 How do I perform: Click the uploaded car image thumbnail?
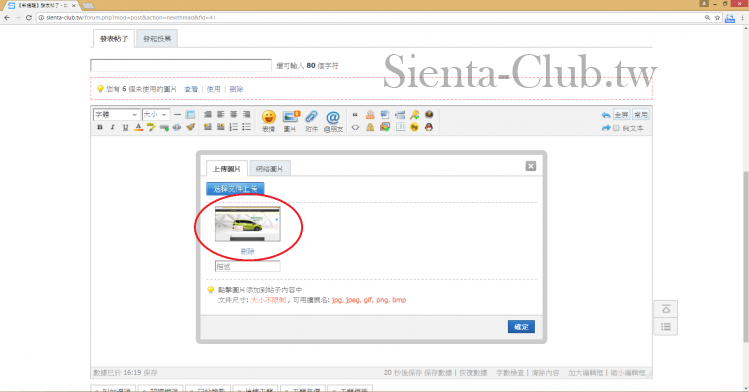pyautogui.click(x=247, y=224)
